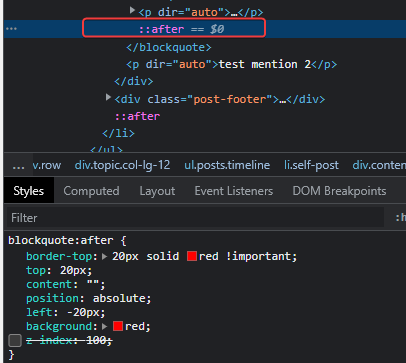
Task: Show hidden breadcrumbs with the ellipsis
Action: (18, 165)
